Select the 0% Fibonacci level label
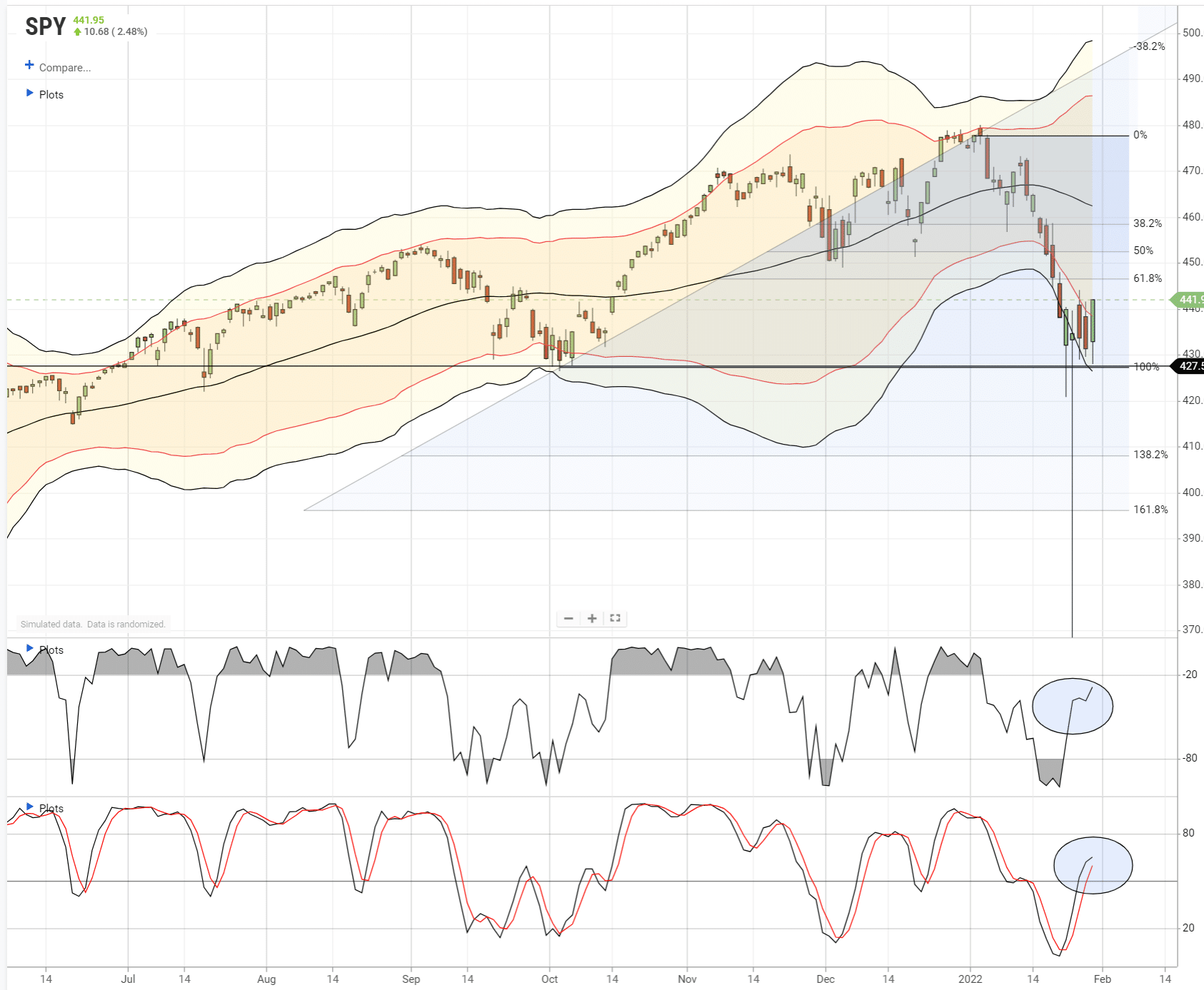This screenshot has height=990, width=1204. click(x=1140, y=135)
